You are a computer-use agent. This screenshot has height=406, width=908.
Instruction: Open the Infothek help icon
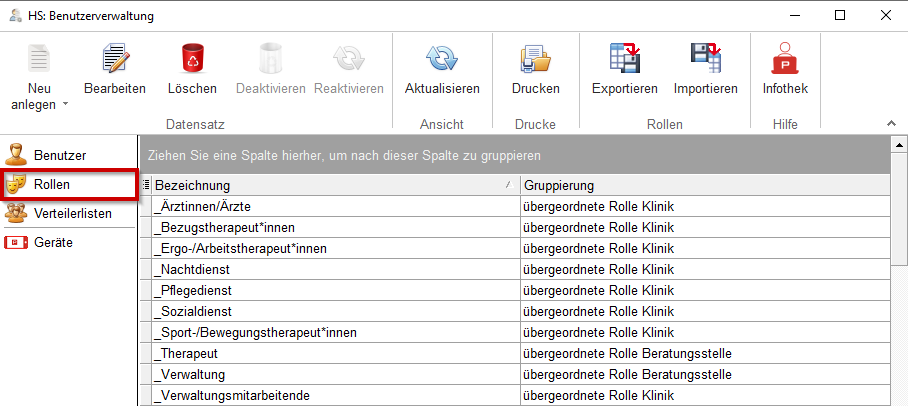tap(785, 60)
